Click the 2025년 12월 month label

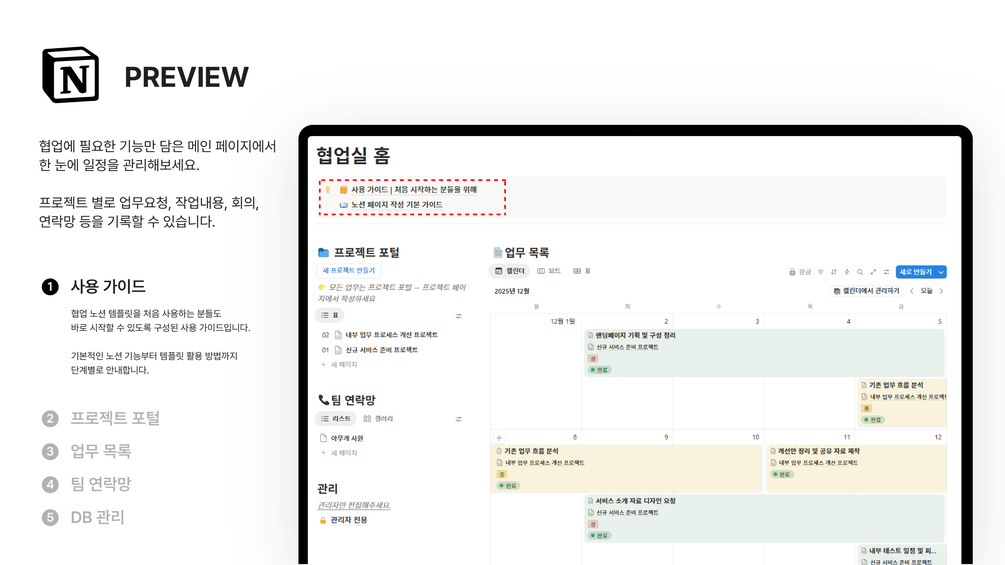tap(511, 291)
